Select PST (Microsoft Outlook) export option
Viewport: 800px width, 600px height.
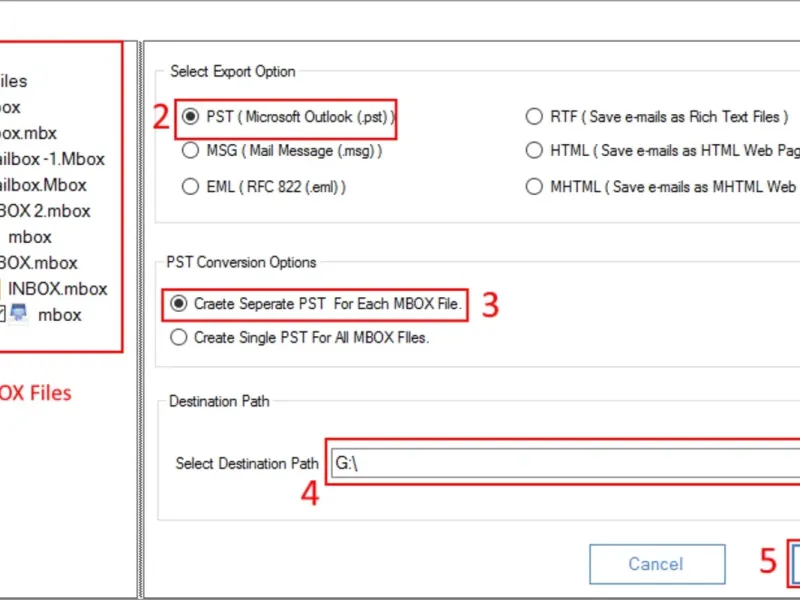point(189,117)
